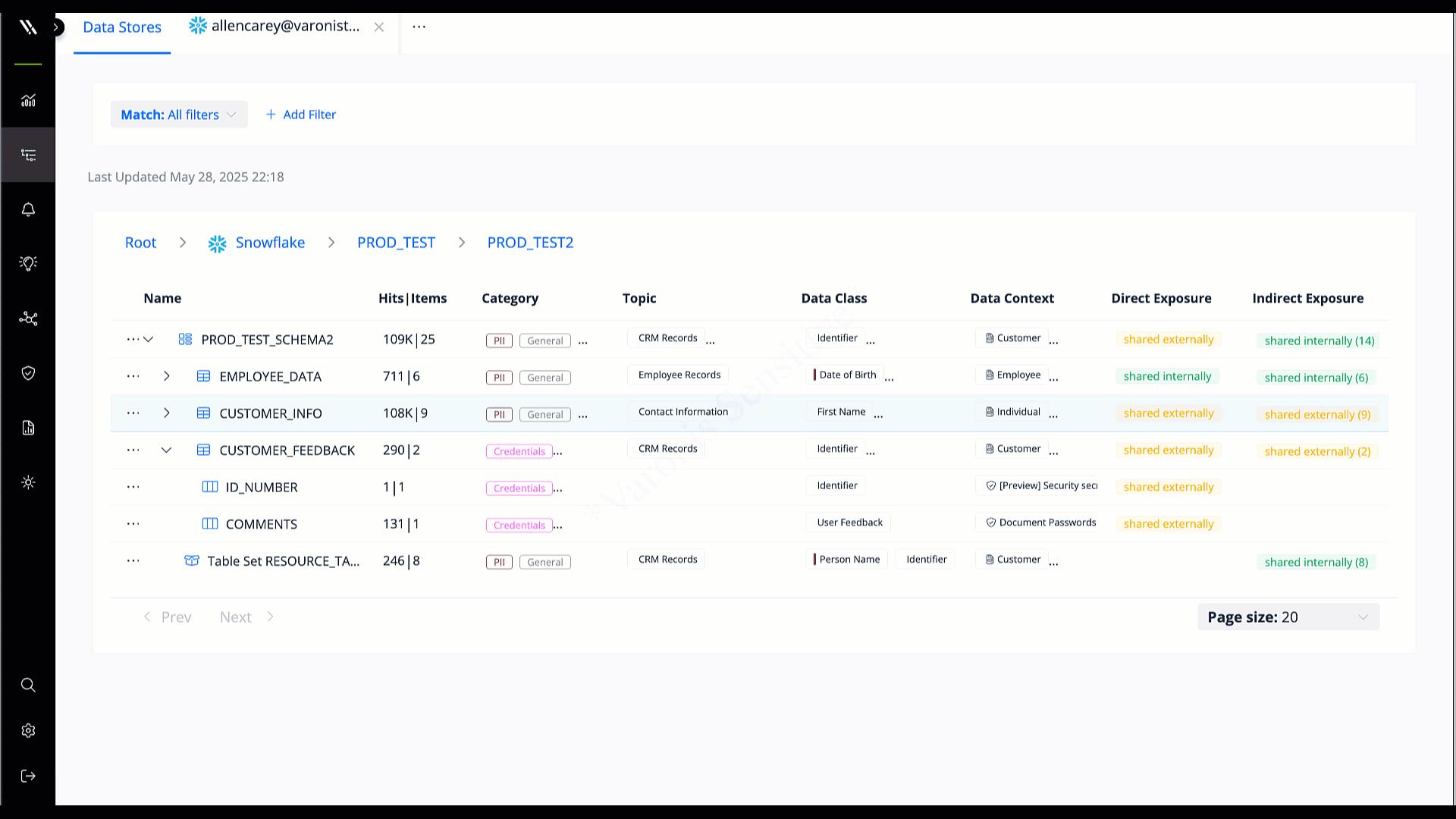The width and height of the screenshot is (1456, 819).
Task: Open the insights lightbulb icon
Action: pyautogui.click(x=28, y=262)
